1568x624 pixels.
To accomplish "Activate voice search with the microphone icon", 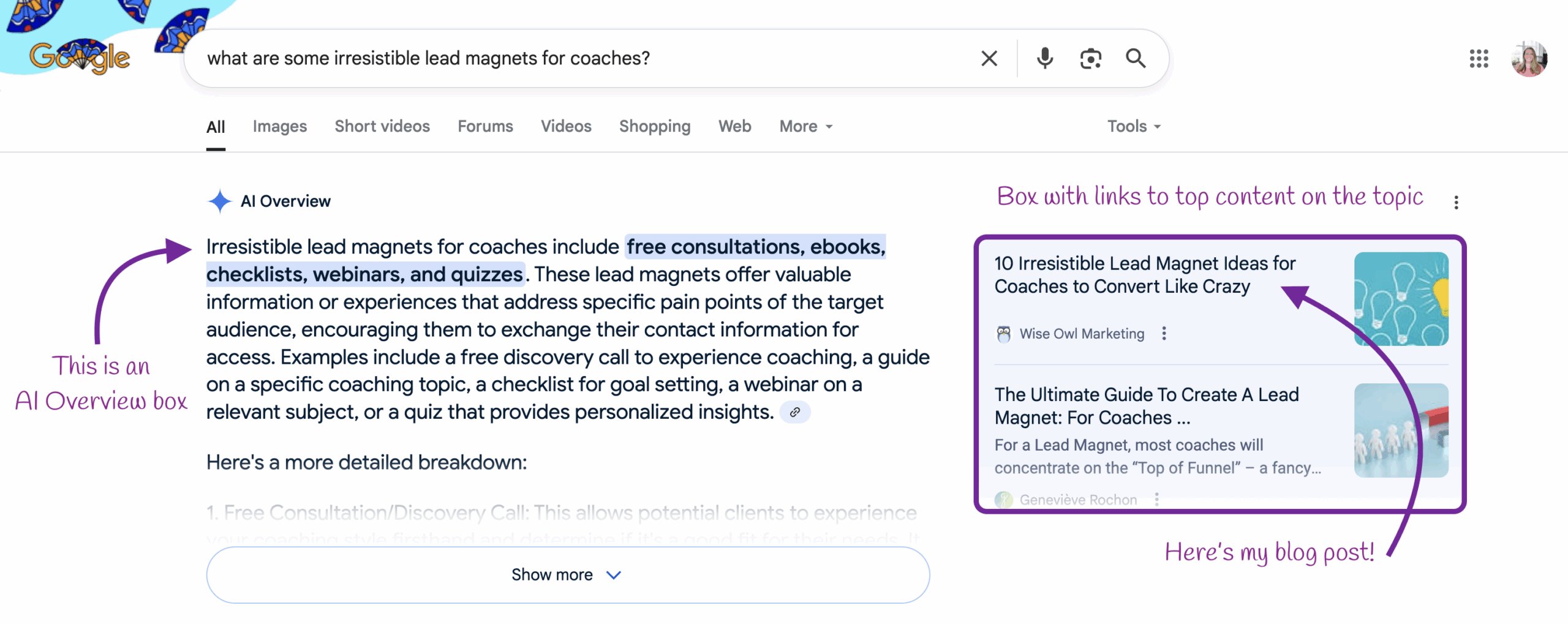I will pos(1043,58).
